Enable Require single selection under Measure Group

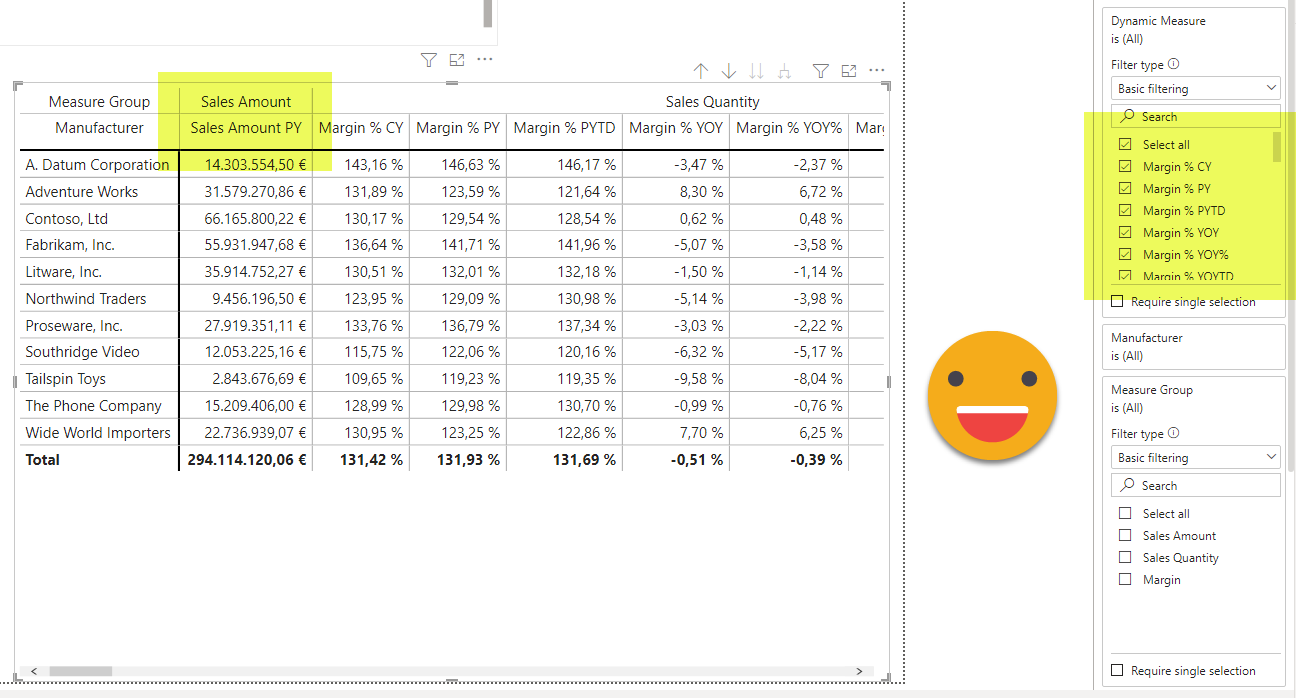1118,670
